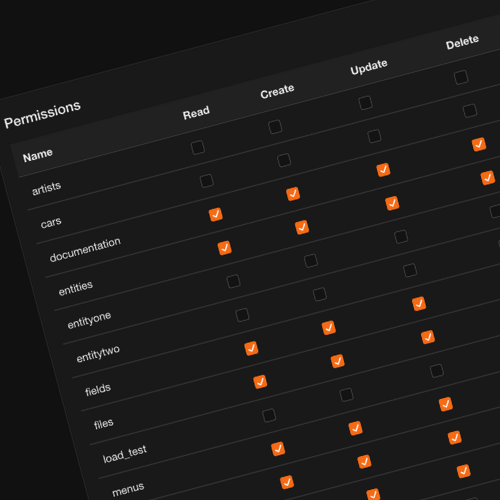Screen dimensions: 500x500
Task: Toggle off Read for menus
Action: (x=278, y=449)
